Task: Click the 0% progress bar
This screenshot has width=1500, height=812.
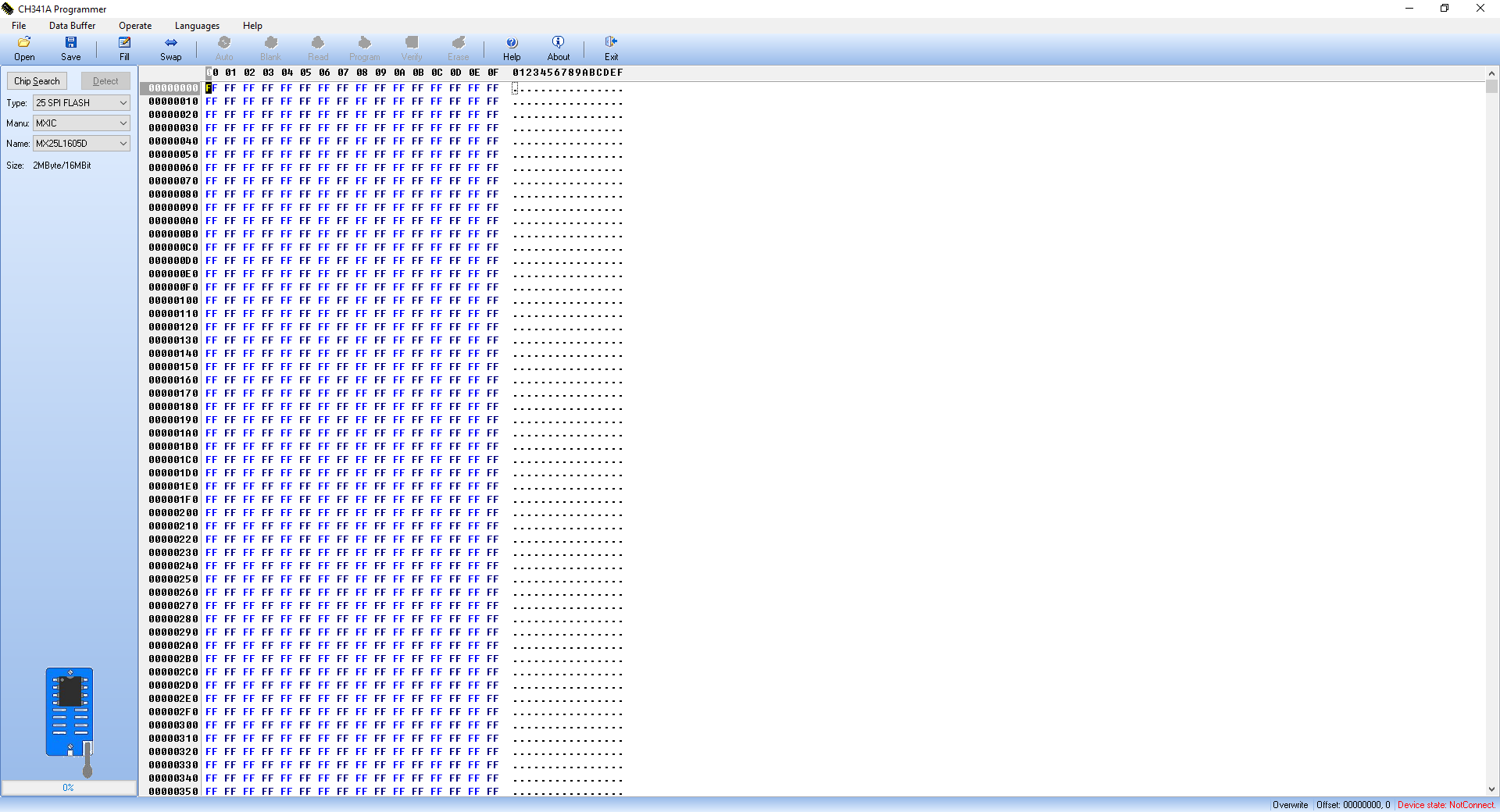Action: click(69, 788)
